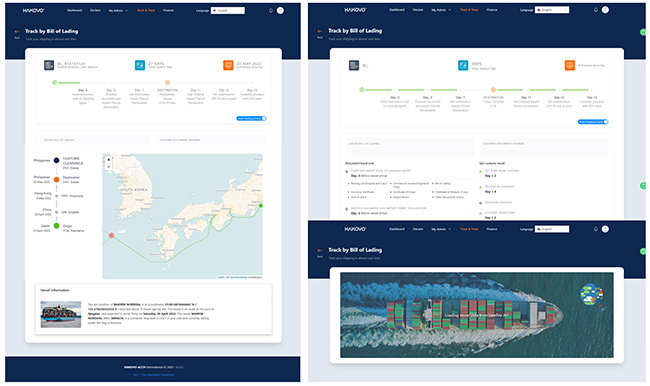Click the user avatar in the left panel header

click(280, 10)
